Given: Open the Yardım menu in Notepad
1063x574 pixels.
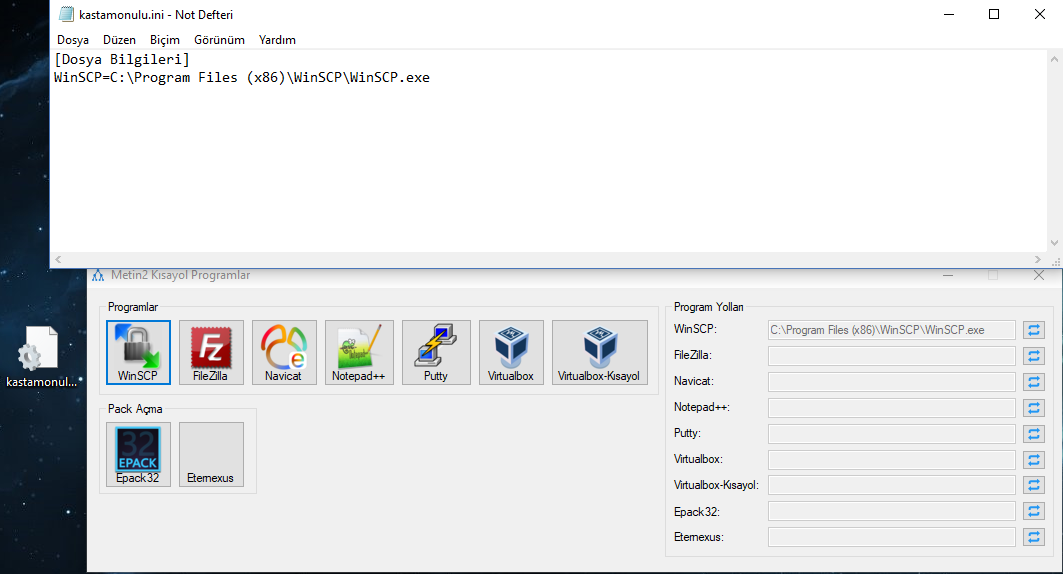Looking at the screenshot, I should [277, 40].
